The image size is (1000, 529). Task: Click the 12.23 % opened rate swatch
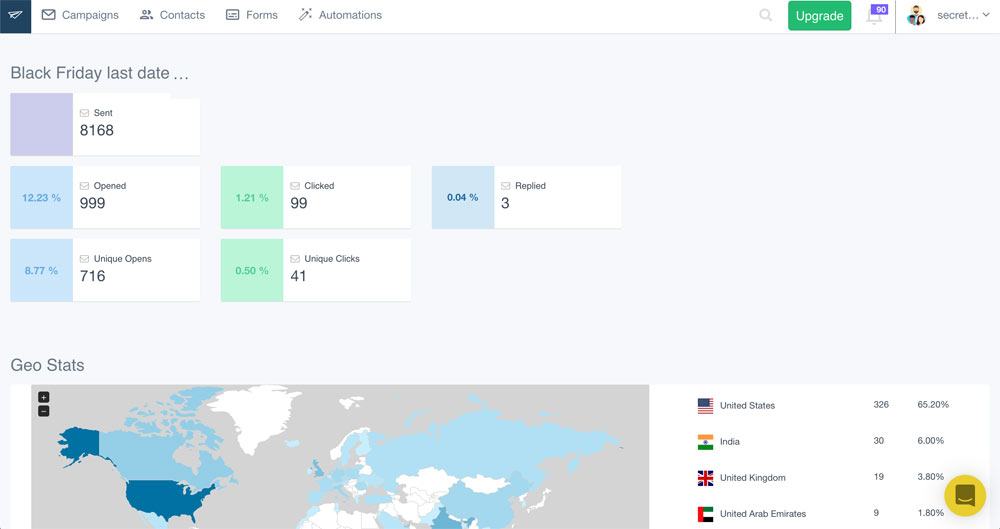pos(41,198)
